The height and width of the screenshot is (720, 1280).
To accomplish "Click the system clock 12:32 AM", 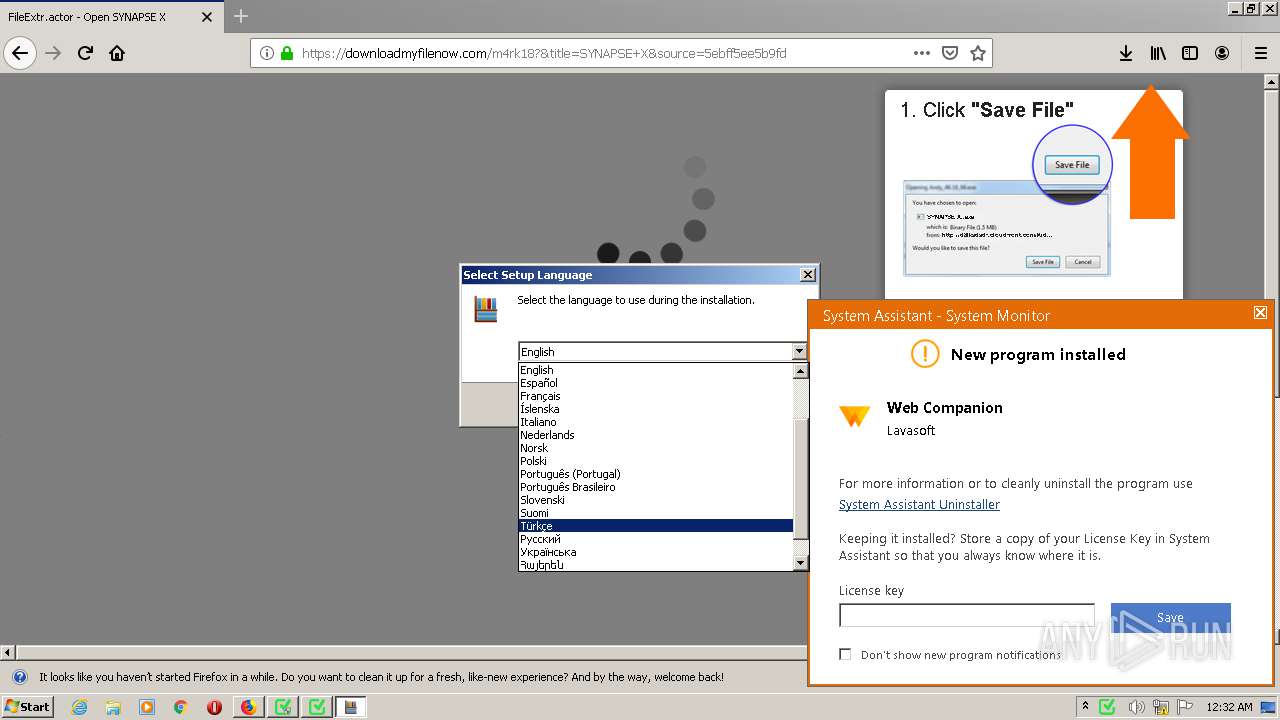I will [1229, 707].
